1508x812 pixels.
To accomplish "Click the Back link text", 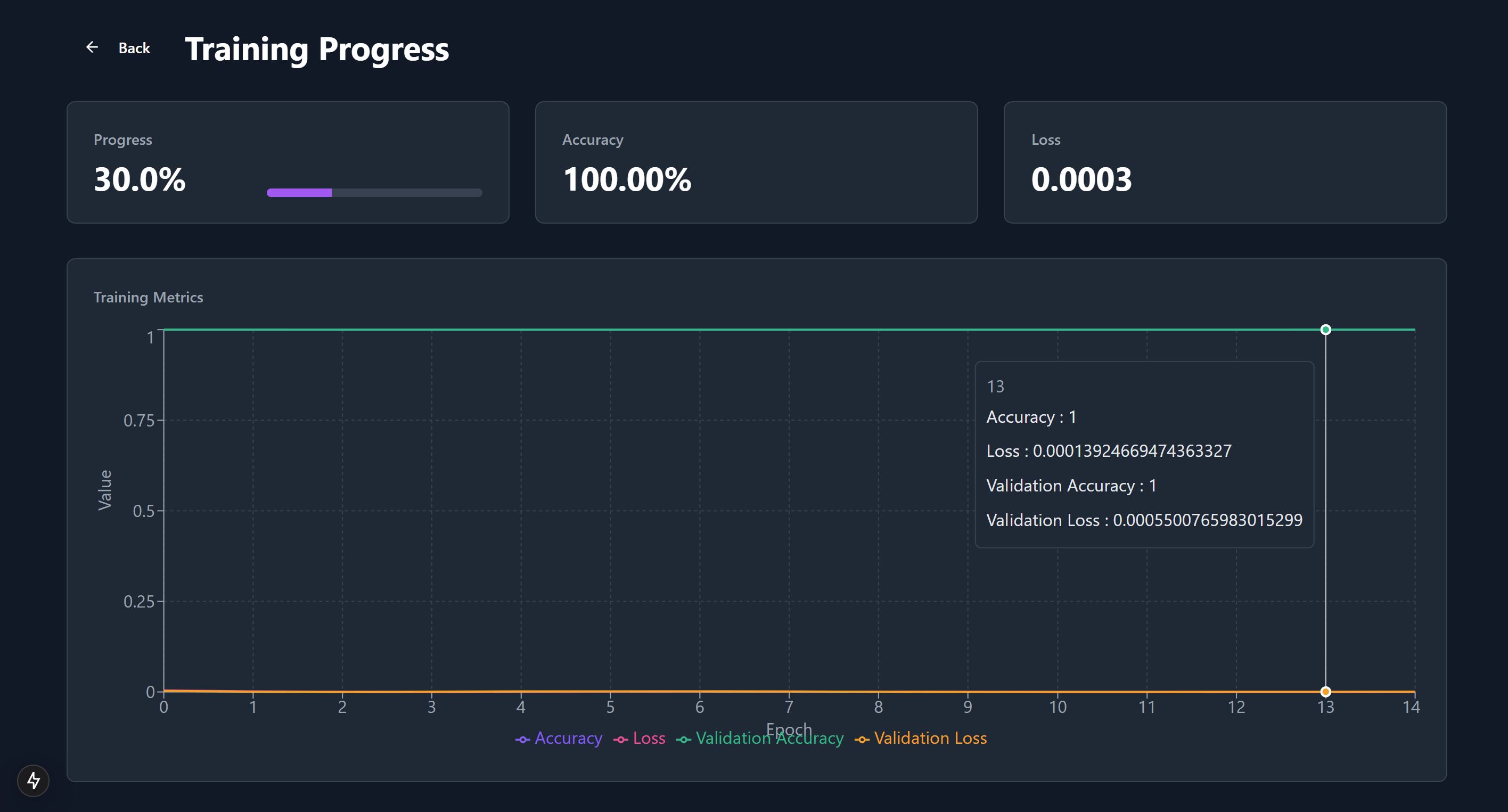I will [134, 48].
